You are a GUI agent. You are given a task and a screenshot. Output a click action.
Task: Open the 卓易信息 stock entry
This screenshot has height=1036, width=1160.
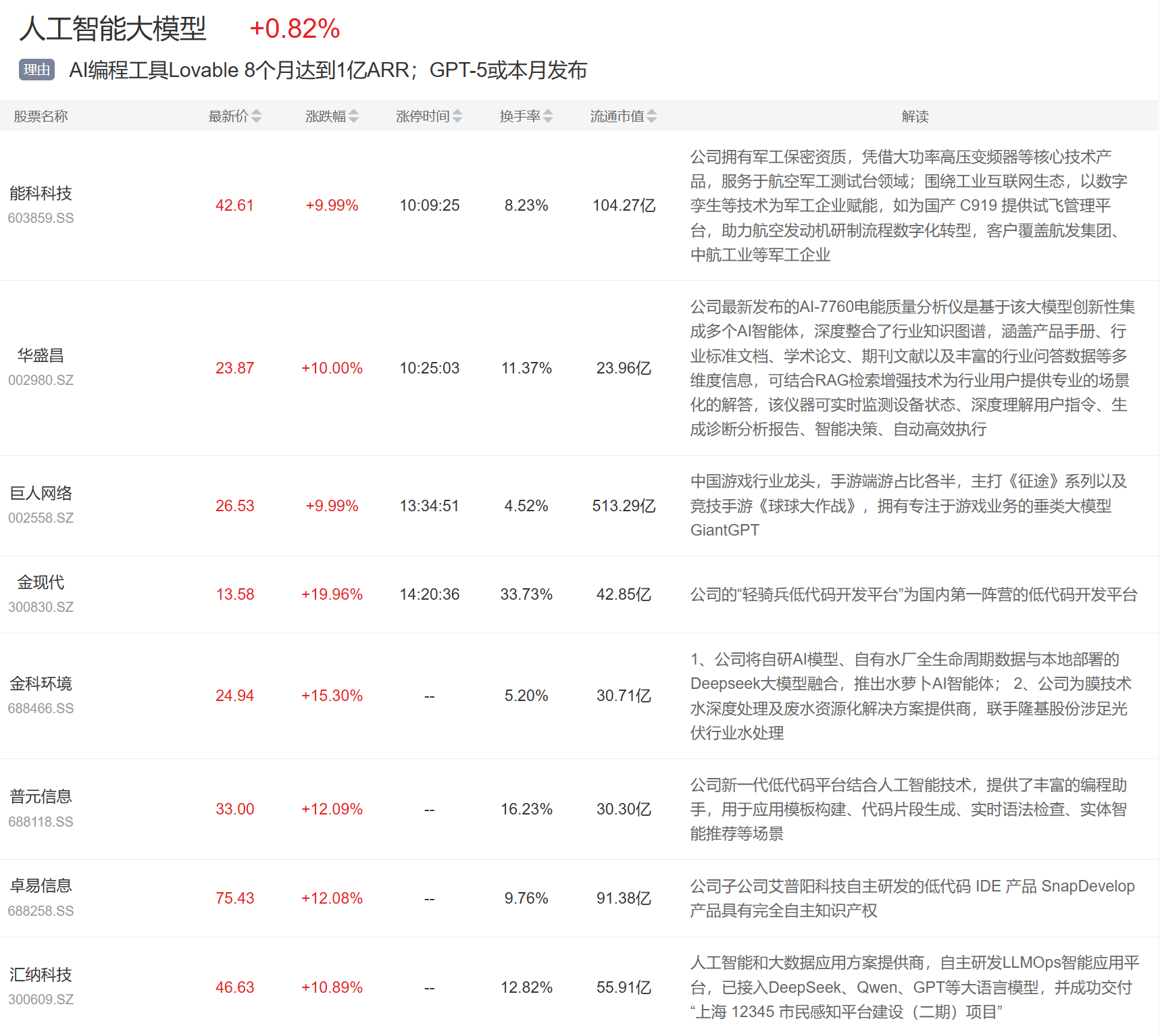pyautogui.click(x=41, y=886)
